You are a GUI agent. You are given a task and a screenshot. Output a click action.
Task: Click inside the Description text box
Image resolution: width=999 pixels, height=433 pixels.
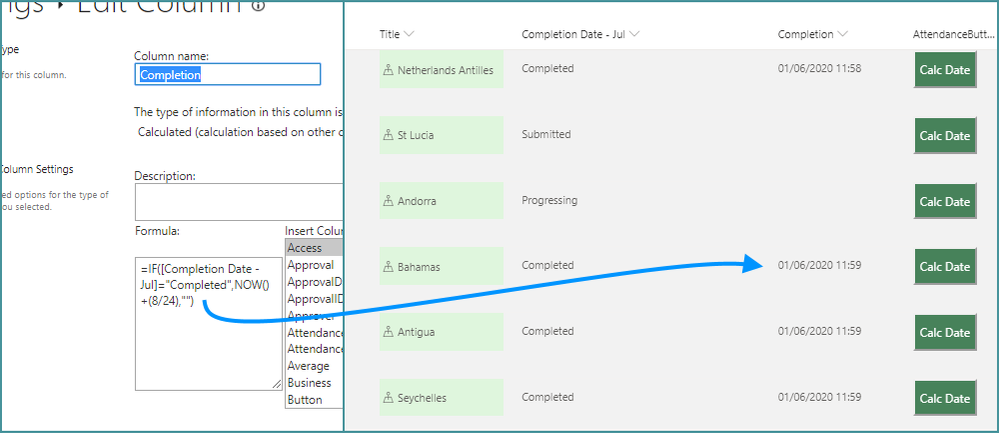[x=238, y=202]
